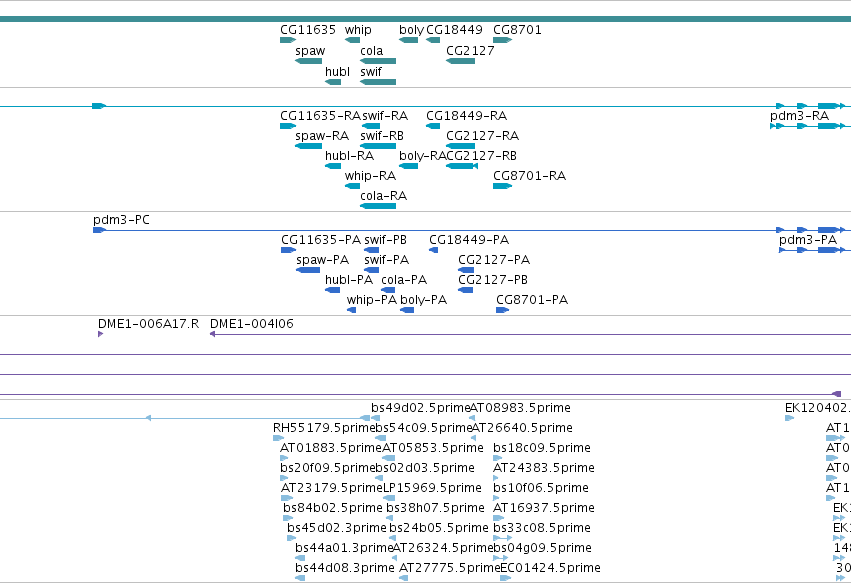Click the CG11635-PA protein label
The image size is (851, 583).
click(321, 240)
